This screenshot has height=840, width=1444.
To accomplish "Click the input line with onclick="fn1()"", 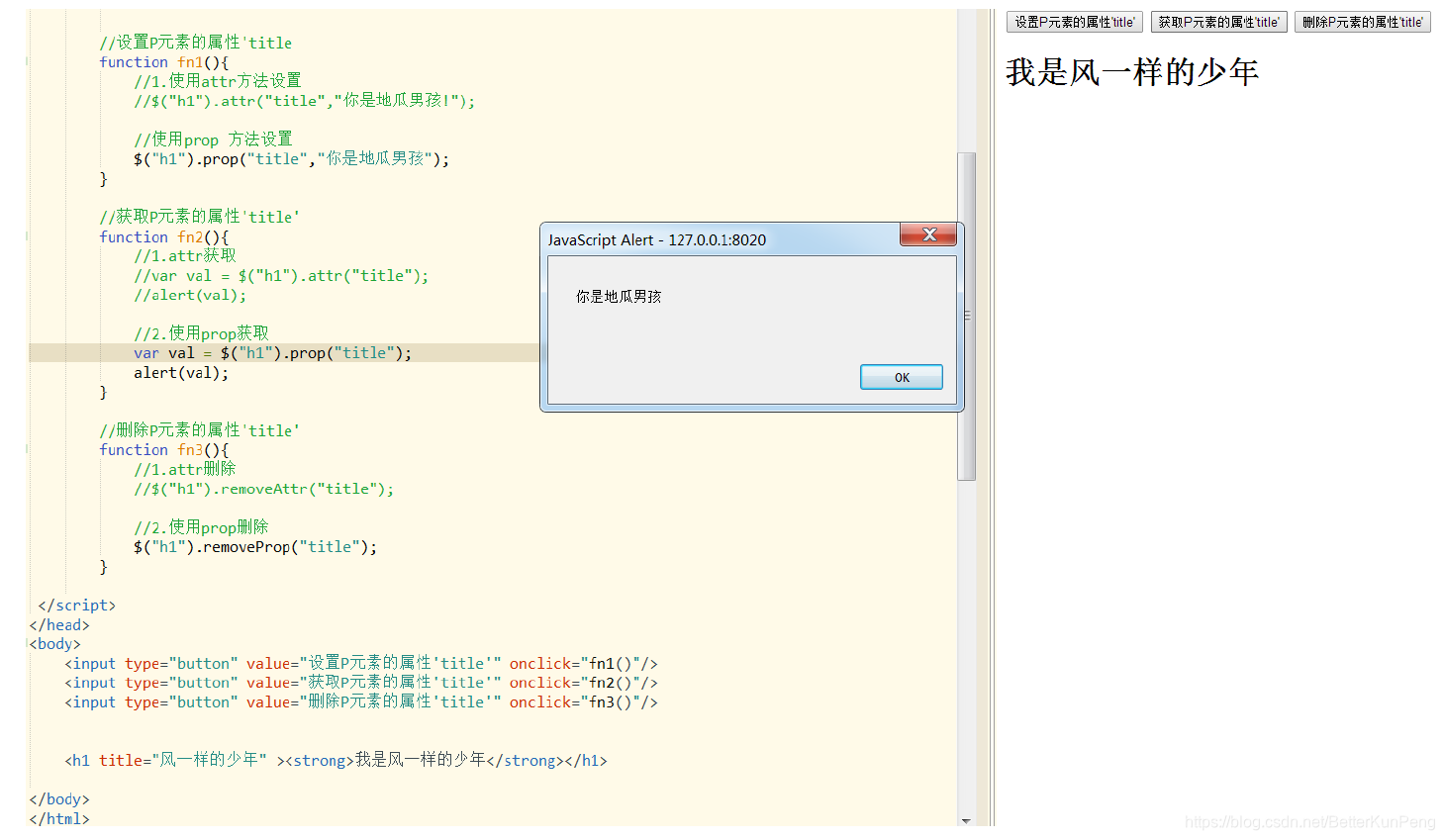I will (x=361, y=664).
